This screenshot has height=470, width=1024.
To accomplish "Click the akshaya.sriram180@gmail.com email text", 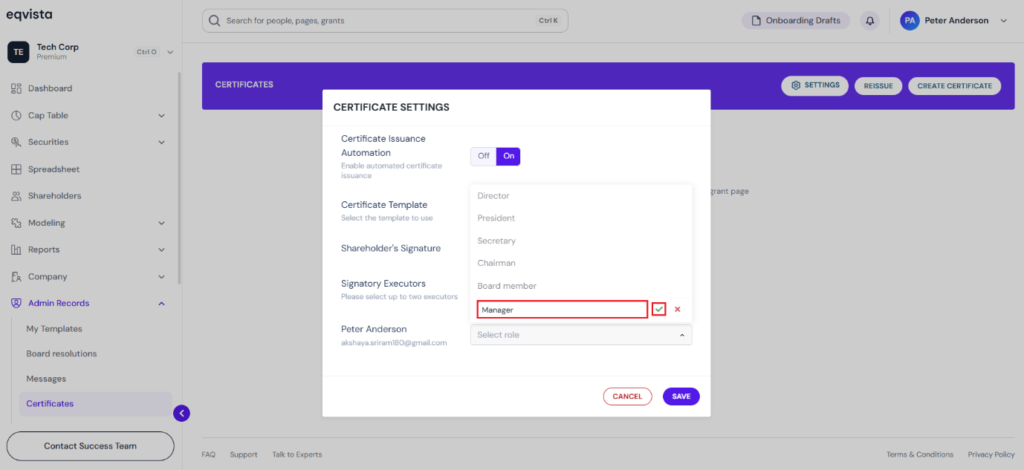I will click(394, 343).
